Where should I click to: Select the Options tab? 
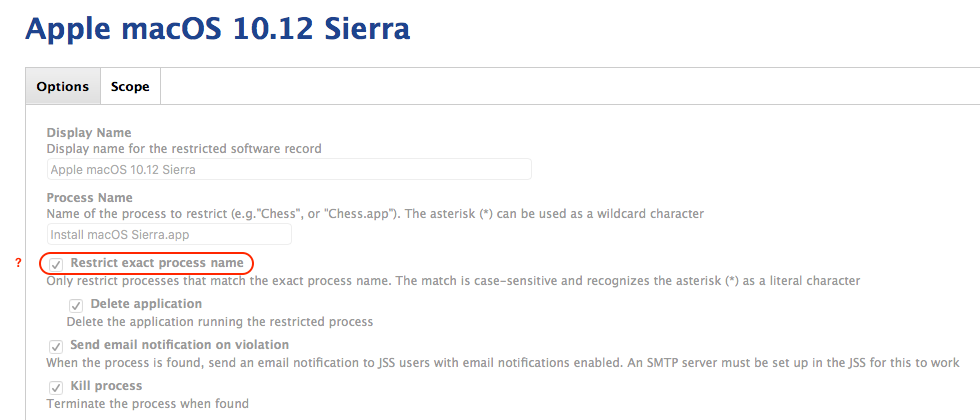tap(62, 86)
